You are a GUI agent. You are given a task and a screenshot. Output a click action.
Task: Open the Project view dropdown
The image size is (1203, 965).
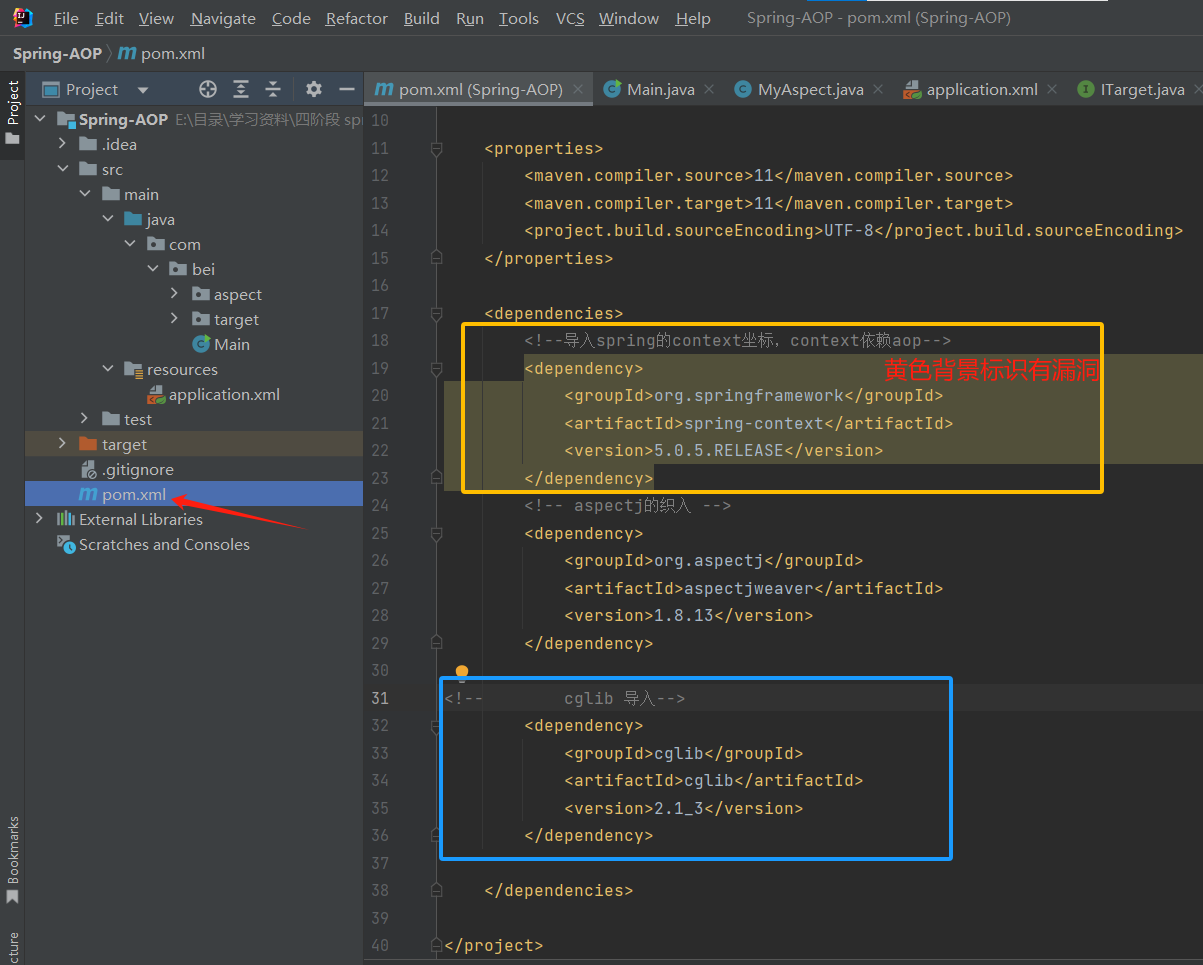point(142,90)
